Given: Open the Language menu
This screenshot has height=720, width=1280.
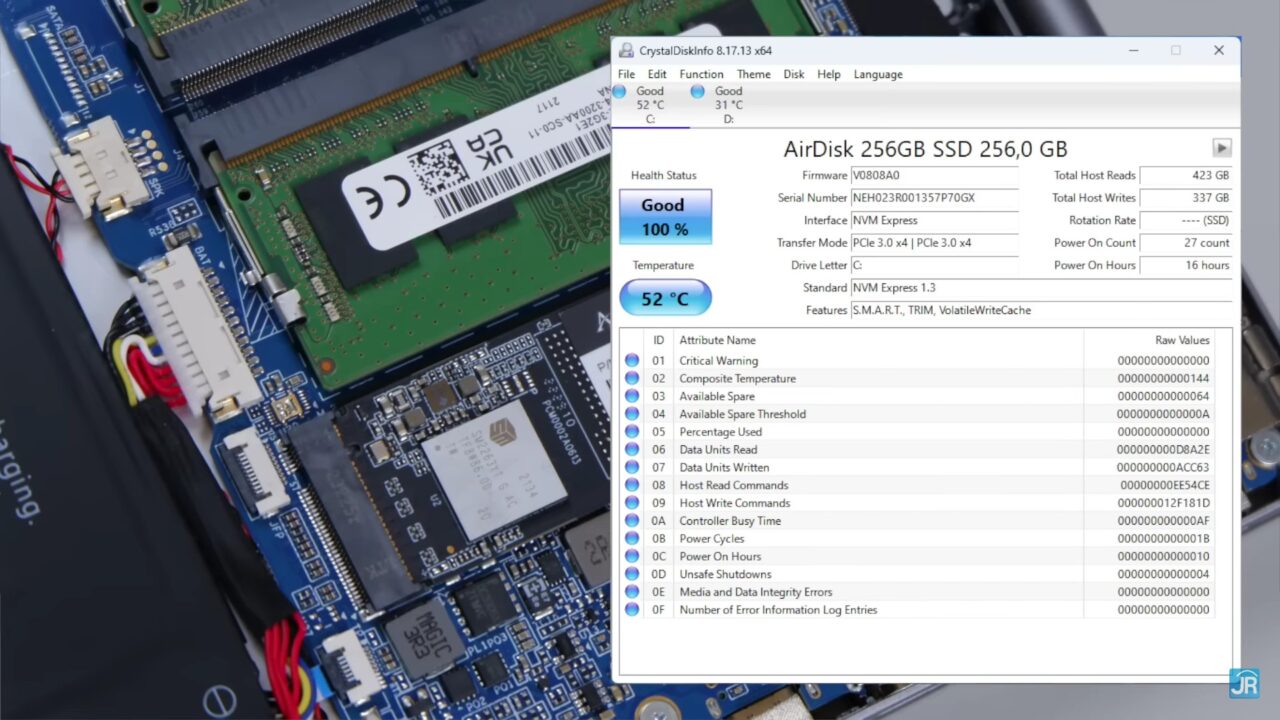Looking at the screenshot, I should [877, 74].
